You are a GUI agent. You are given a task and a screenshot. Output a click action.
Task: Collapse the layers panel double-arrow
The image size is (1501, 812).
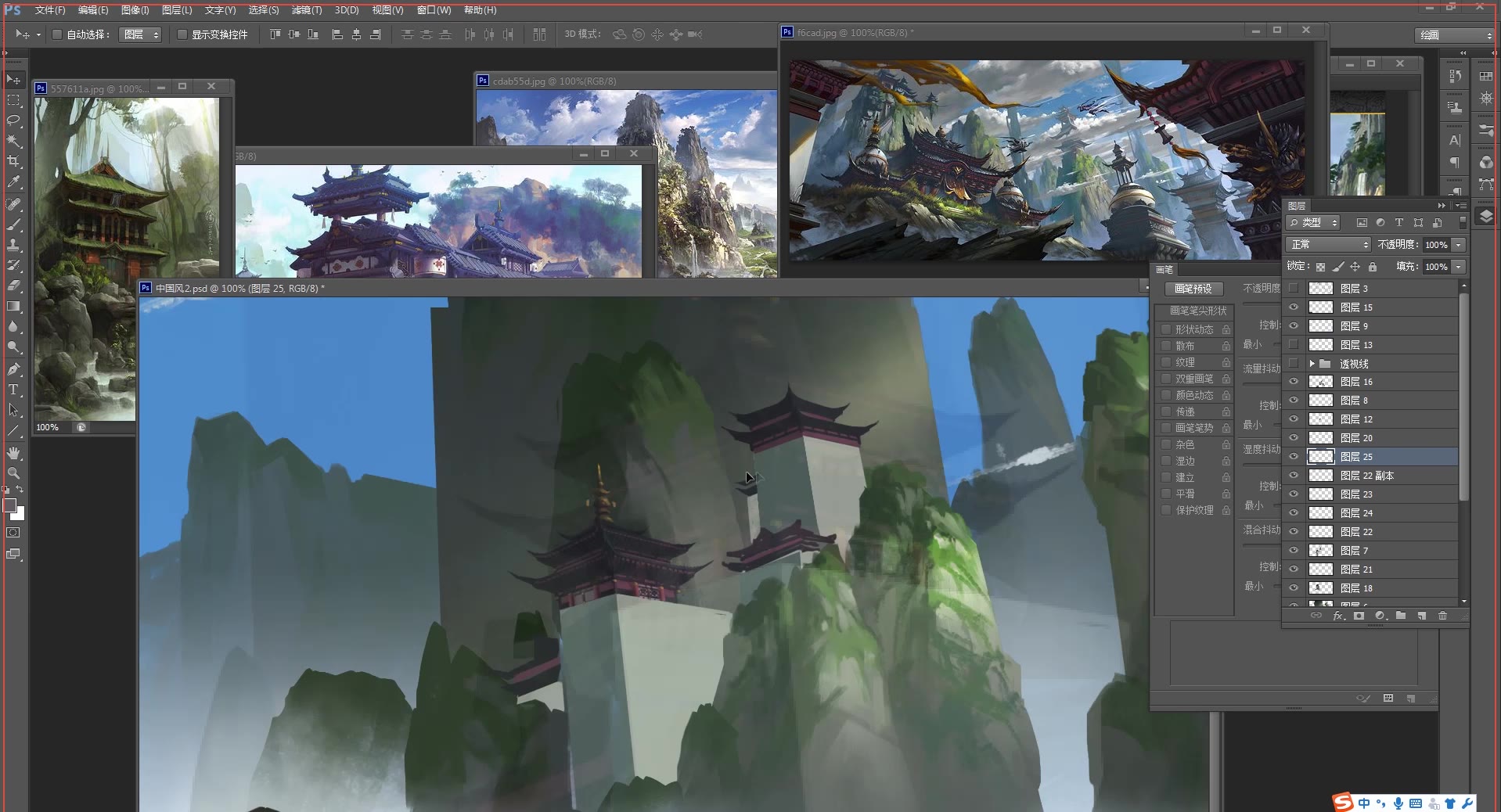(x=1442, y=205)
